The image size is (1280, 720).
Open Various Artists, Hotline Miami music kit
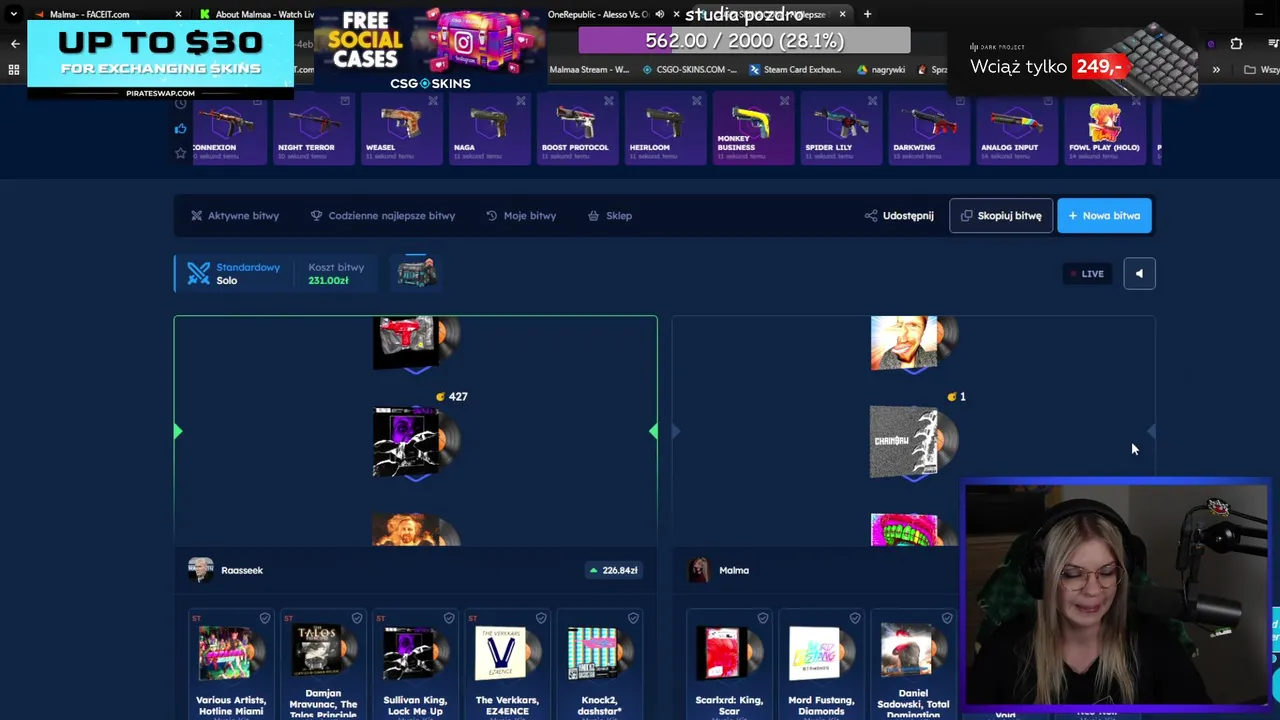point(231,664)
